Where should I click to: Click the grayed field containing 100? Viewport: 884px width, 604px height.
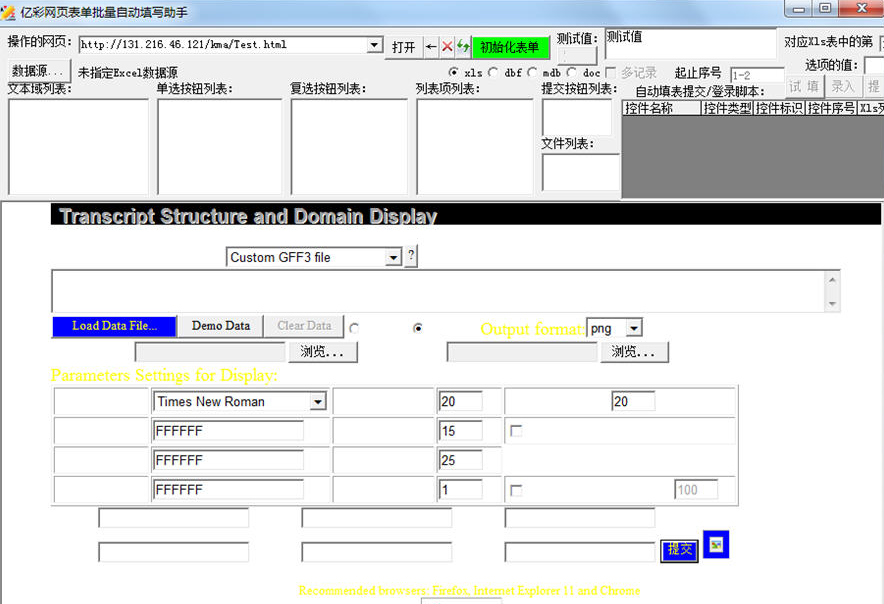pyautogui.click(x=696, y=490)
